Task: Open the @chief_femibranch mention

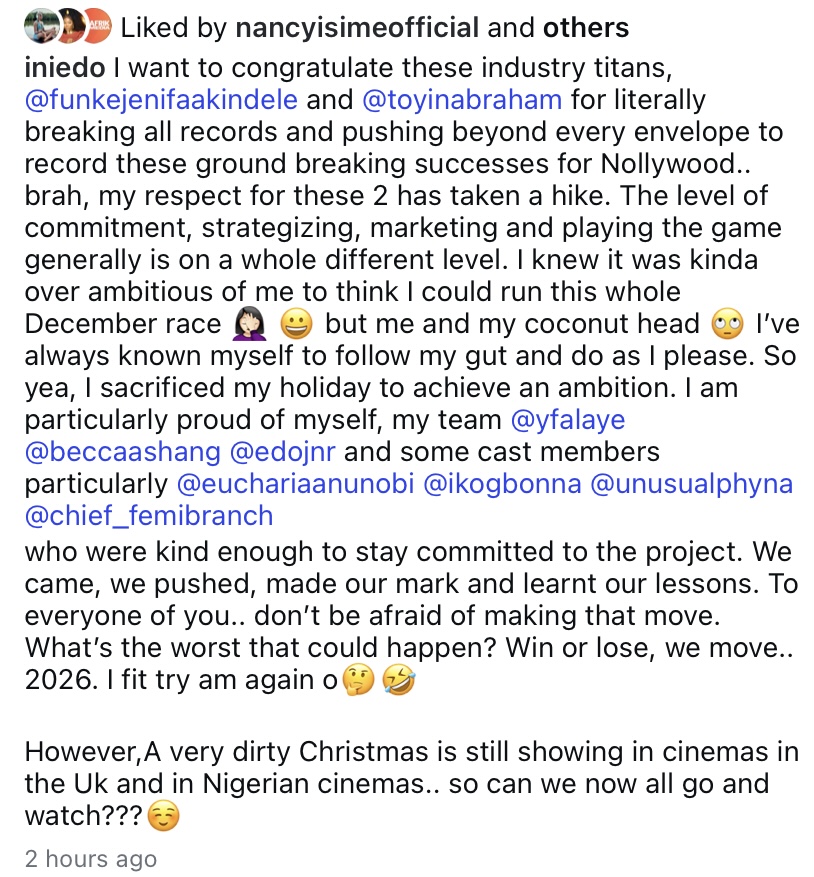Action: (149, 517)
